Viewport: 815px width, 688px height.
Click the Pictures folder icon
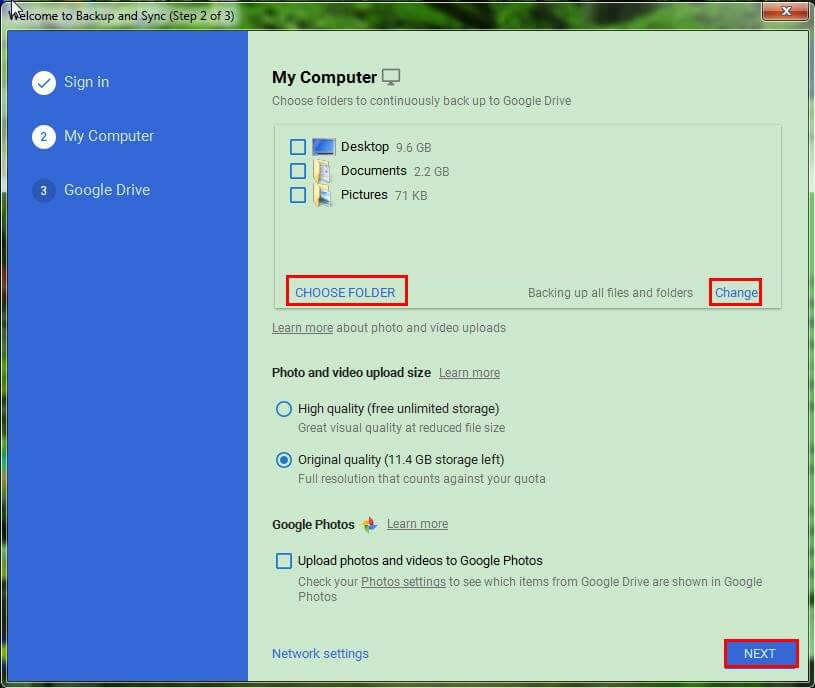click(322, 195)
